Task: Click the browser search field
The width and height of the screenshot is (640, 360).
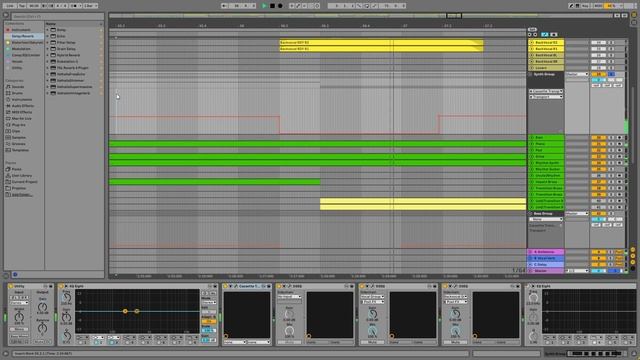Action: click(57, 16)
